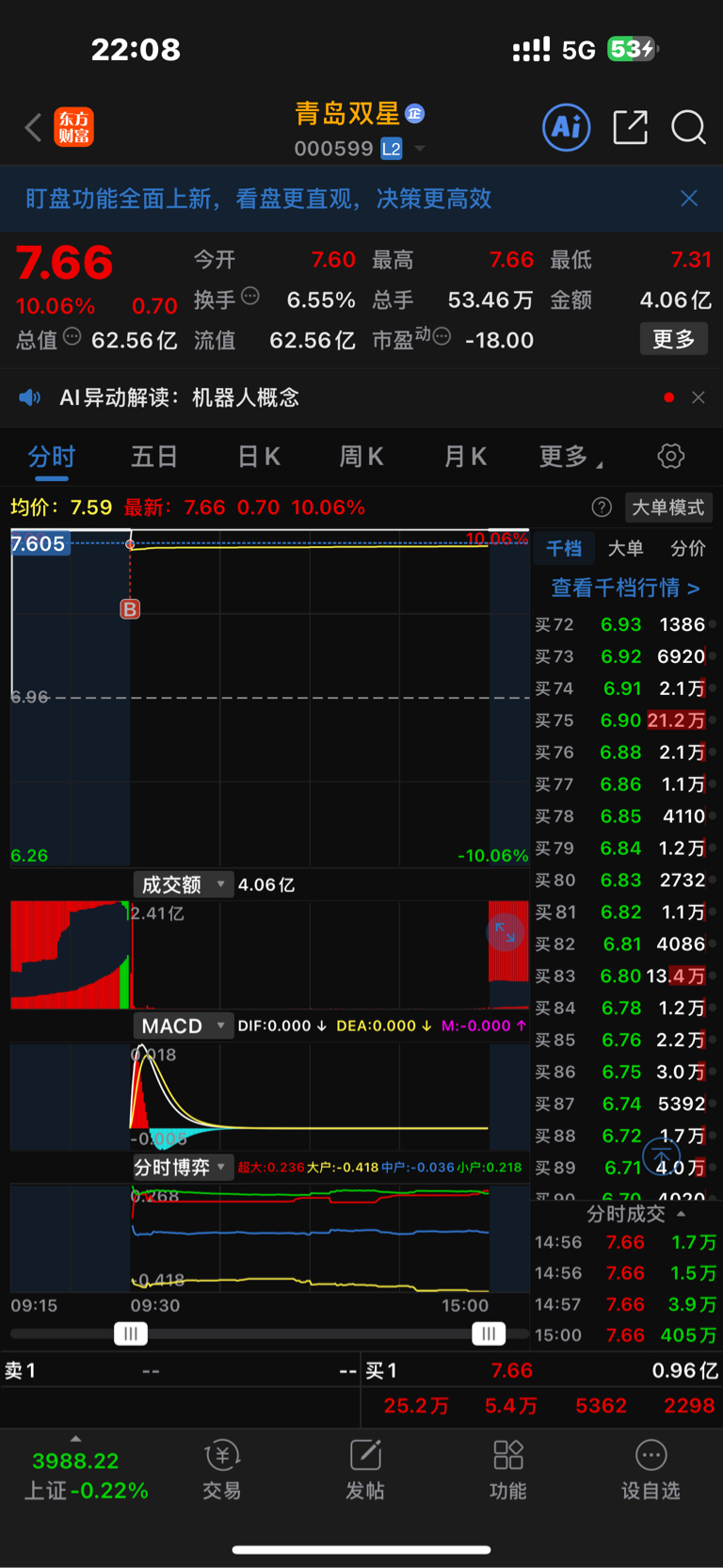Image resolution: width=723 pixels, height=1568 pixels.
Task: Open the 成交额 indicator dropdown
Action: pyautogui.click(x=184, y=884)
